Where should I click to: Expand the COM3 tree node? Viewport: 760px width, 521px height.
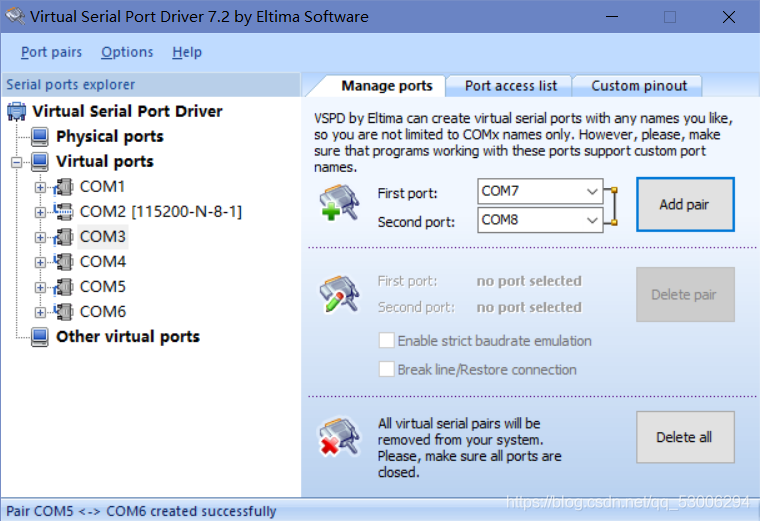40,237
